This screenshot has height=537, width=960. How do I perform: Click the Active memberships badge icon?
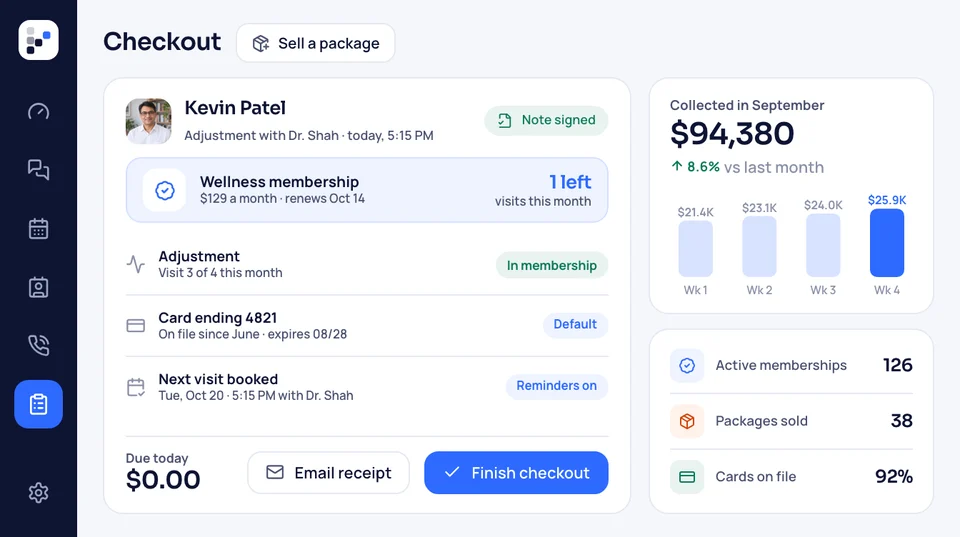point(687,366)
